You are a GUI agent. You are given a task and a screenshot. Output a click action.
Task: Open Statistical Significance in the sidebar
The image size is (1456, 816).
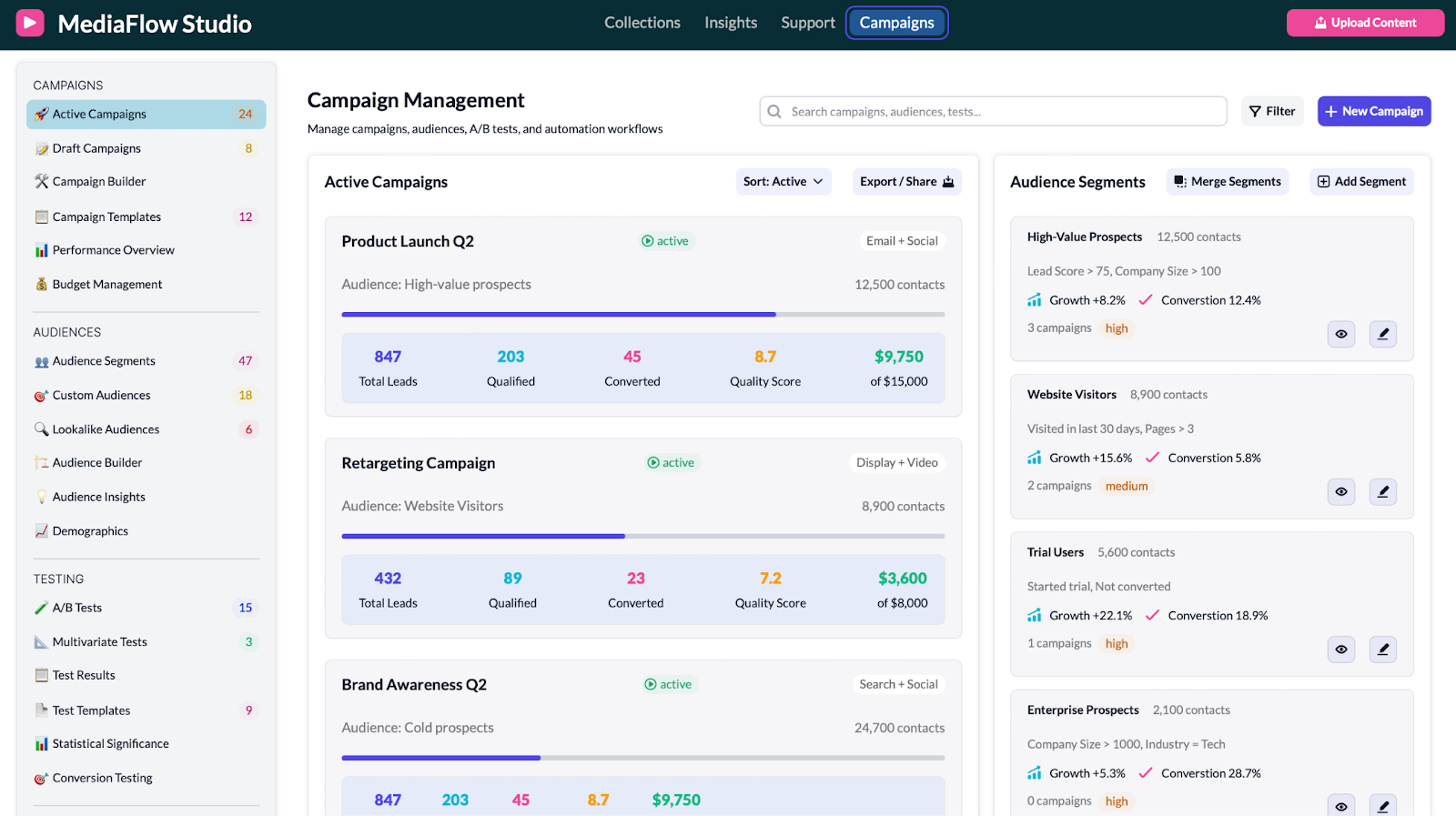point(110,744)
